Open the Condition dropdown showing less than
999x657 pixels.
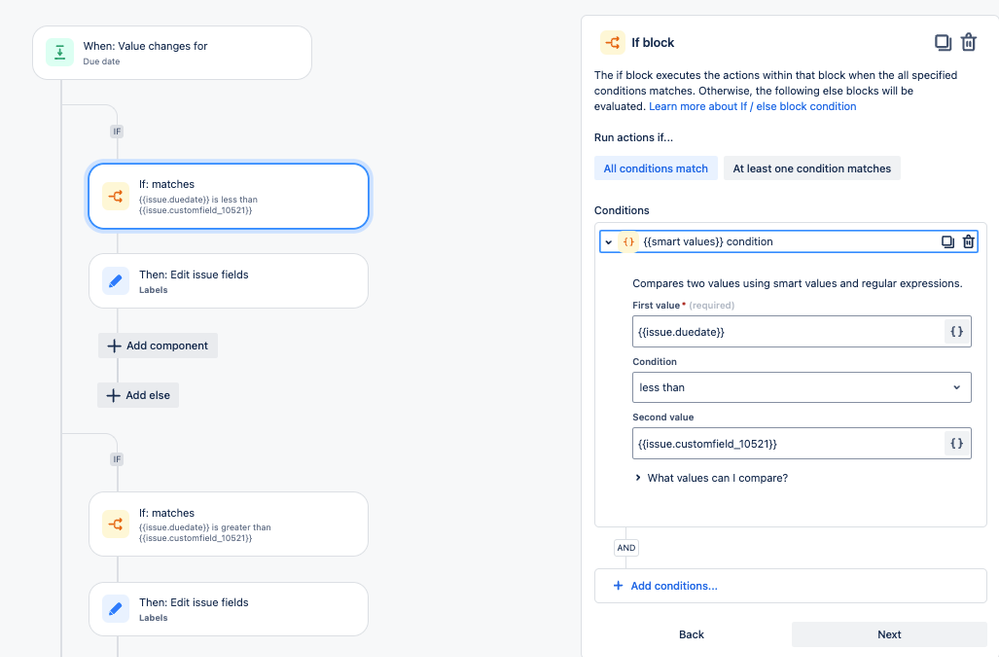pyautogui.click(x=801, y=387)
